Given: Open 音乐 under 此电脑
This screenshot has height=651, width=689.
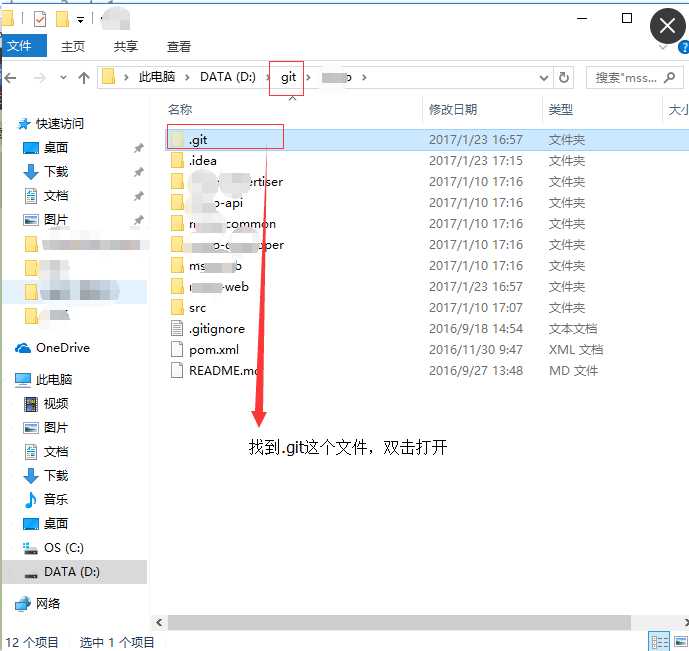Looking at the screenshot, I should coord(55,499).
